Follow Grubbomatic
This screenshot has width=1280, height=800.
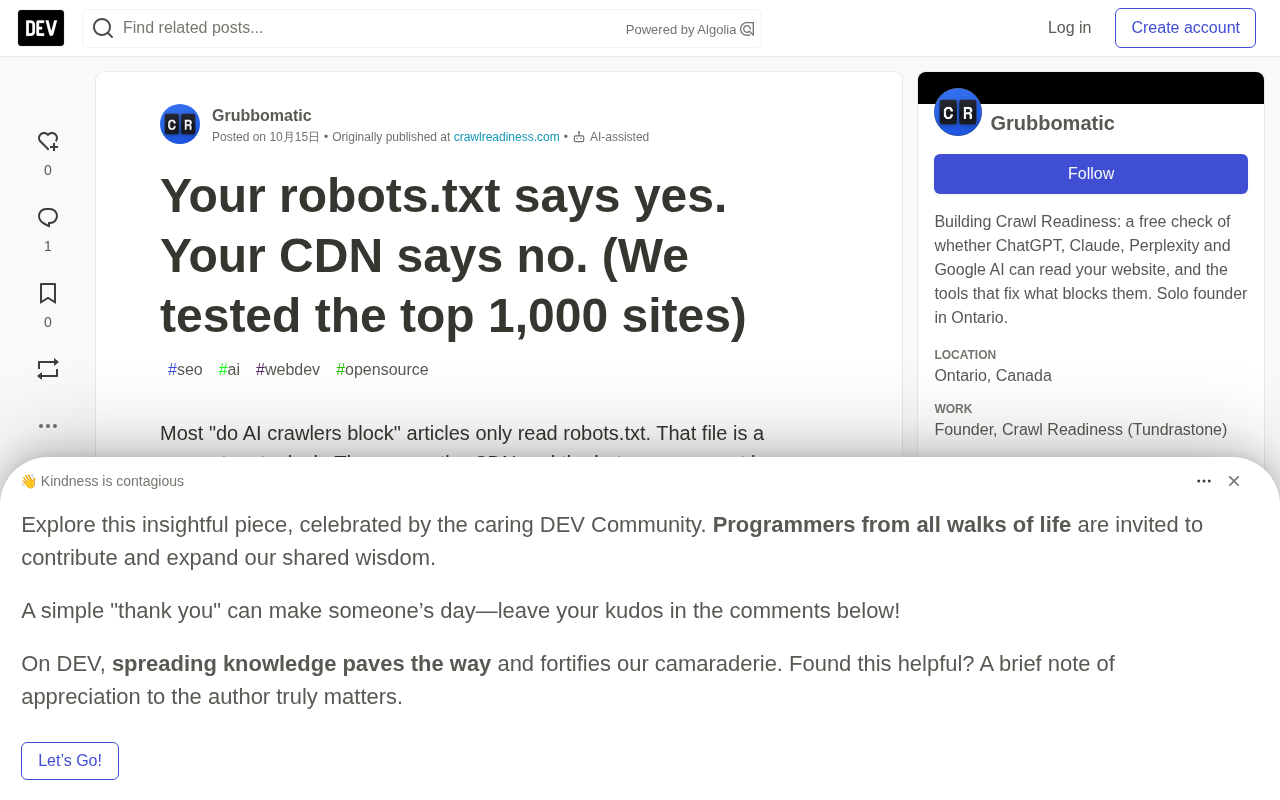(1091, 174)
